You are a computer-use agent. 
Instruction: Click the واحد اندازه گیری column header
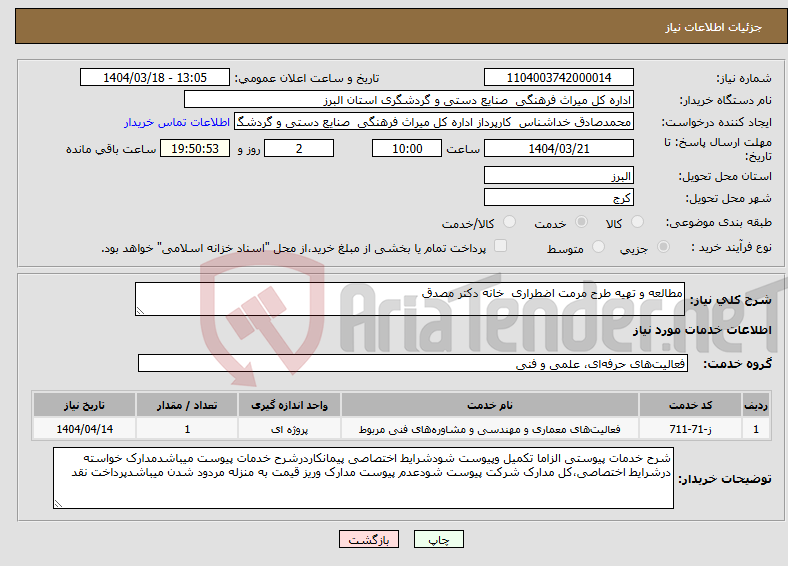pyautogui.click(x=289, y=405)
